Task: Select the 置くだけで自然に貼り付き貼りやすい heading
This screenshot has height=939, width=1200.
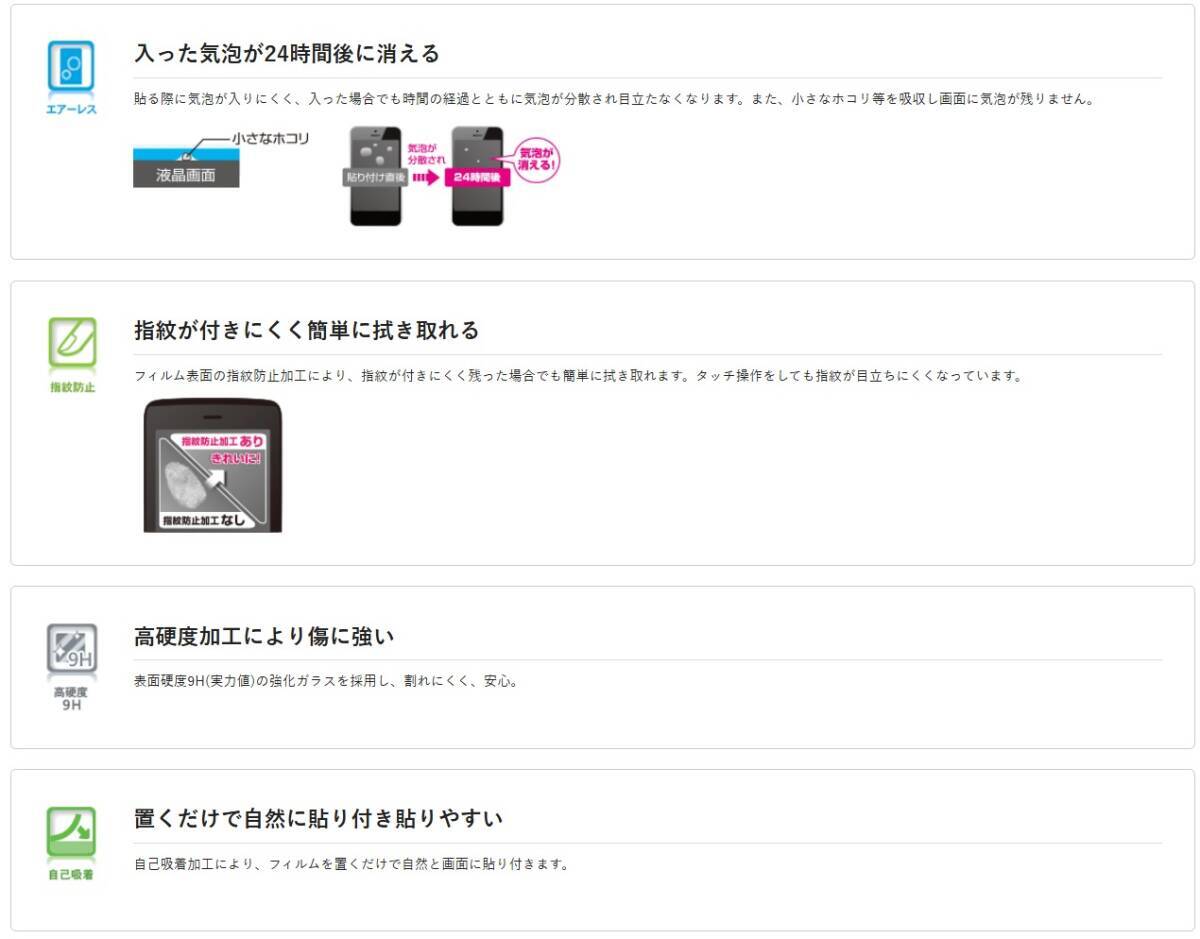Action: point(318,819)
